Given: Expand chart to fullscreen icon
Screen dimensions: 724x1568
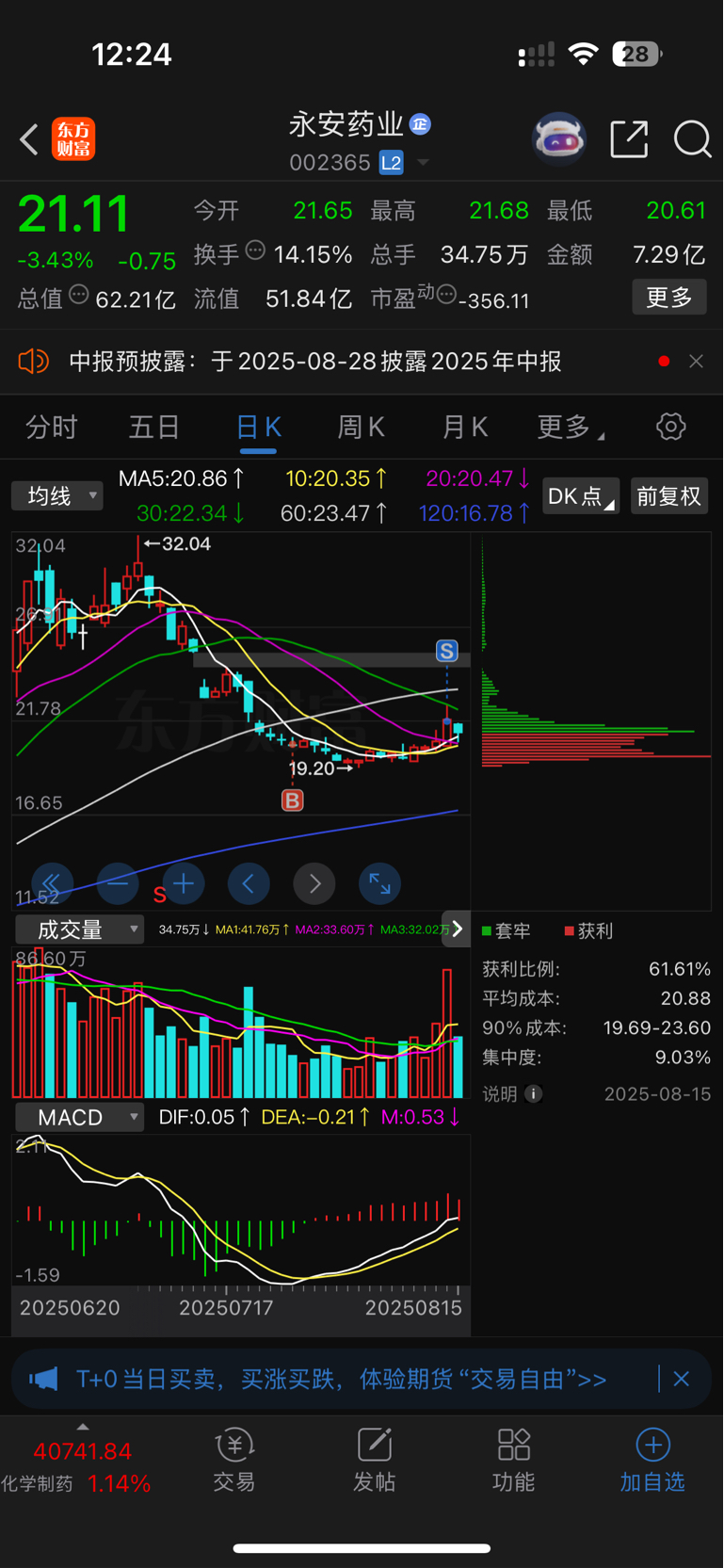Looking at the screenshot, I should point(380,883).
